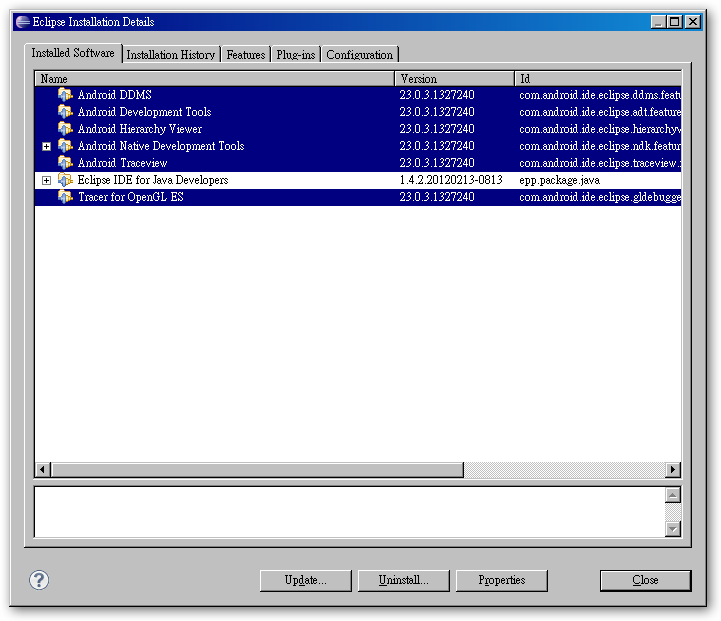Expand the Eclipse IDE for Java Developers node
721x621 pixels.
tap(46, 181)
